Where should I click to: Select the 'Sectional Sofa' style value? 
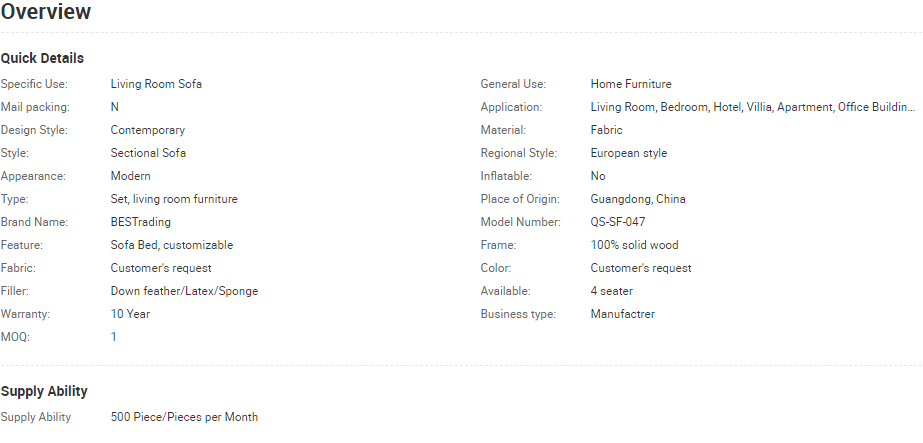tap(148, 153)
